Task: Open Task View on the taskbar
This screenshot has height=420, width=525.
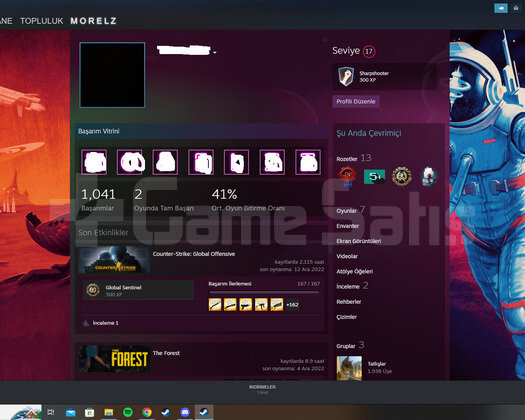Action: pos(51,412)
